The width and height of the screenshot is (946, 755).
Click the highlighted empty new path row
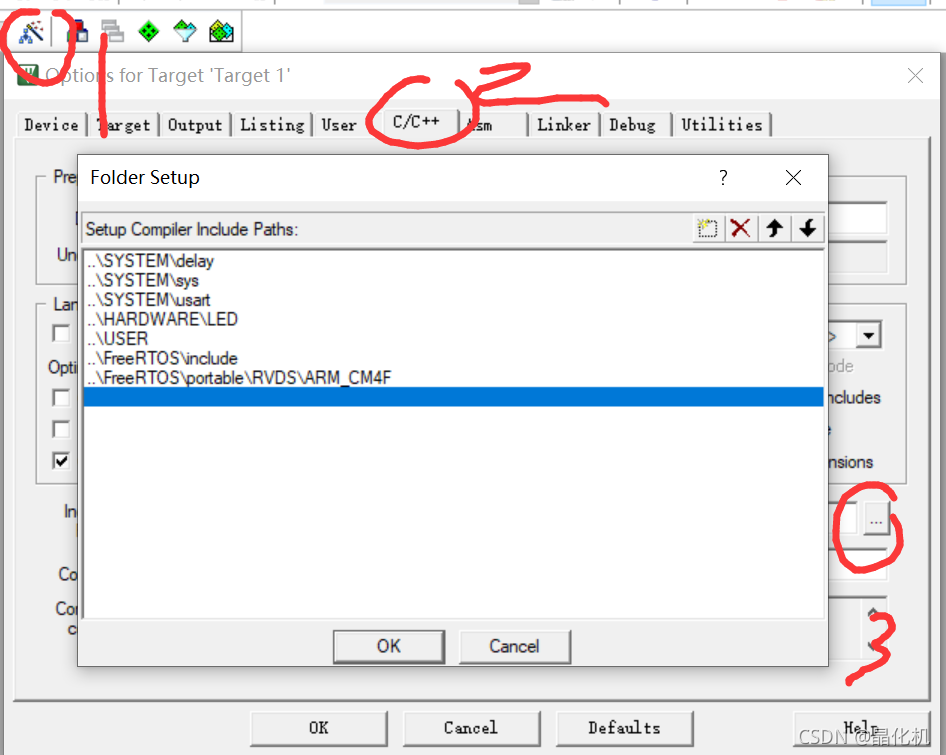[453, 397]
